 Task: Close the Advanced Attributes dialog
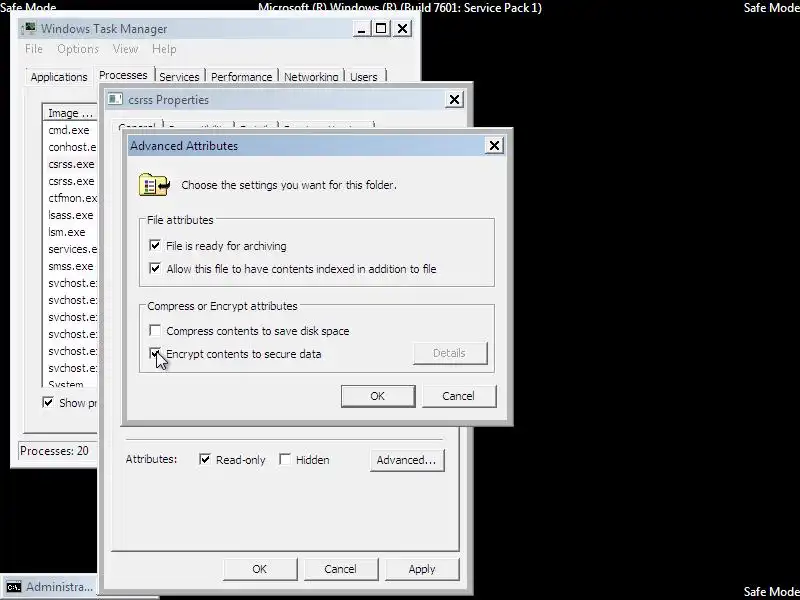(x=494, y=145)
